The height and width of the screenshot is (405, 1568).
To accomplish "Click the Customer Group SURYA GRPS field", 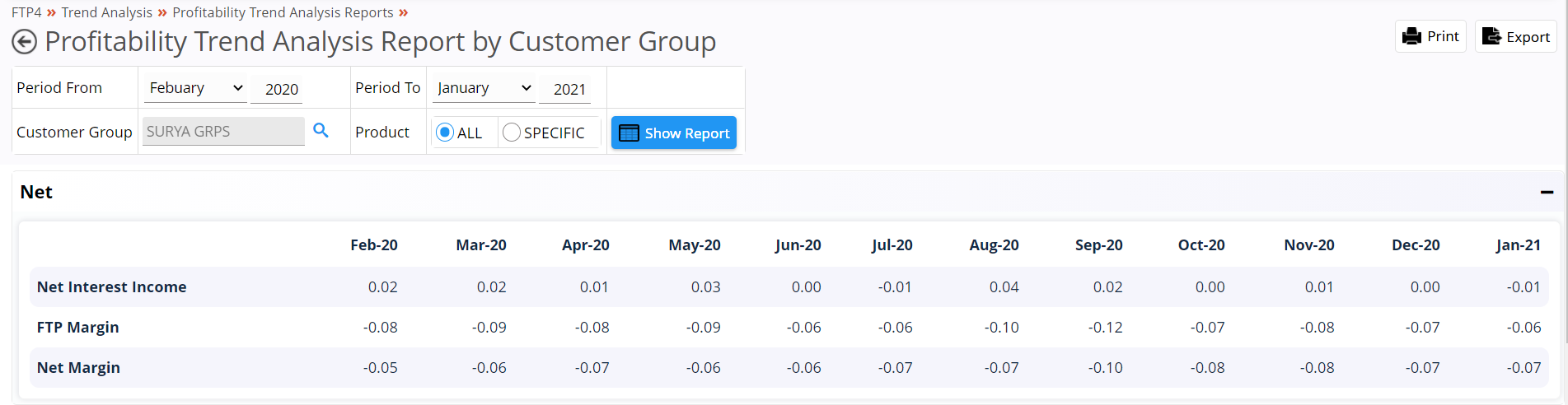I will coord(223,131).
